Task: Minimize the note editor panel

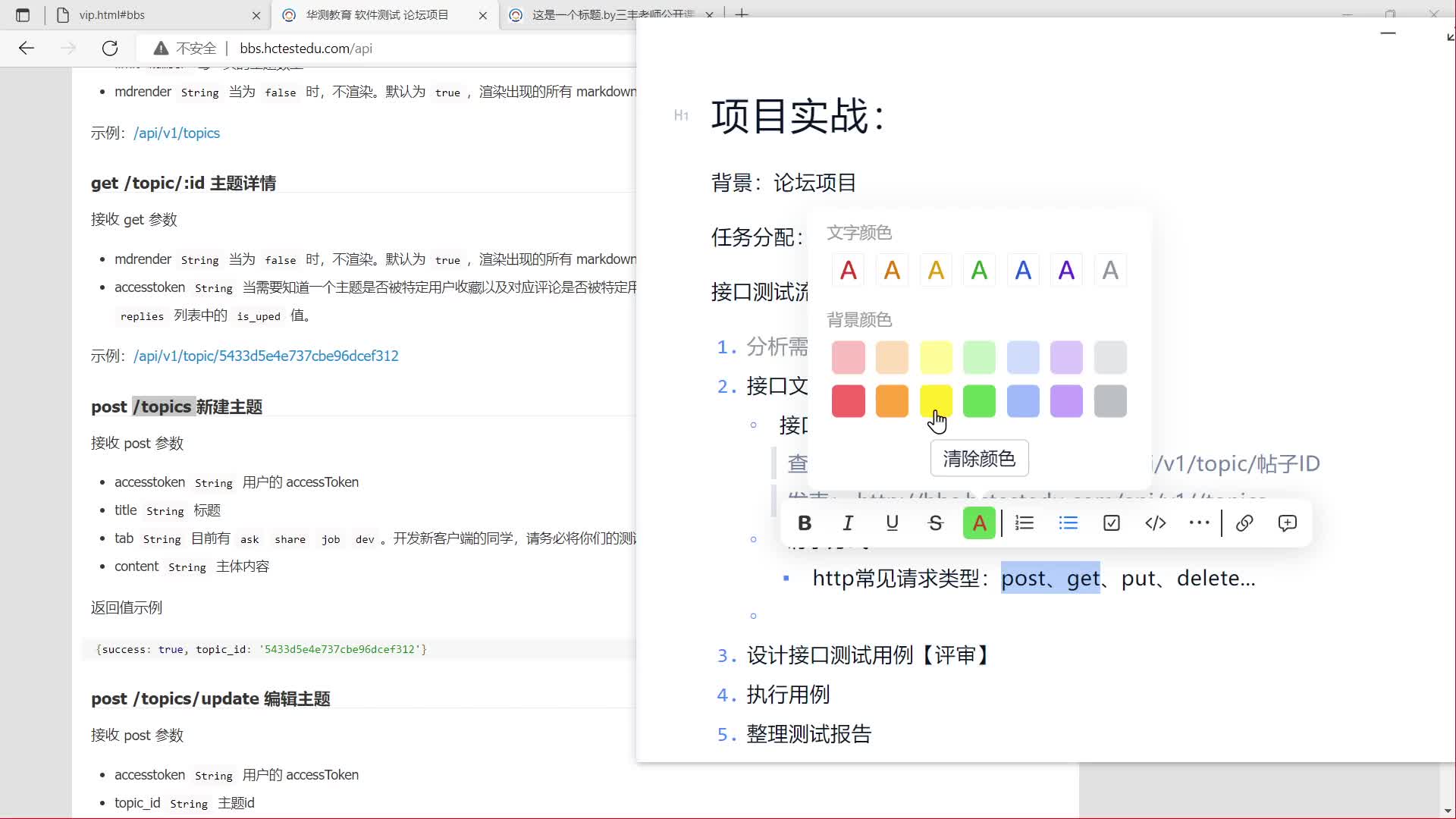Action: click(1389, 33)
